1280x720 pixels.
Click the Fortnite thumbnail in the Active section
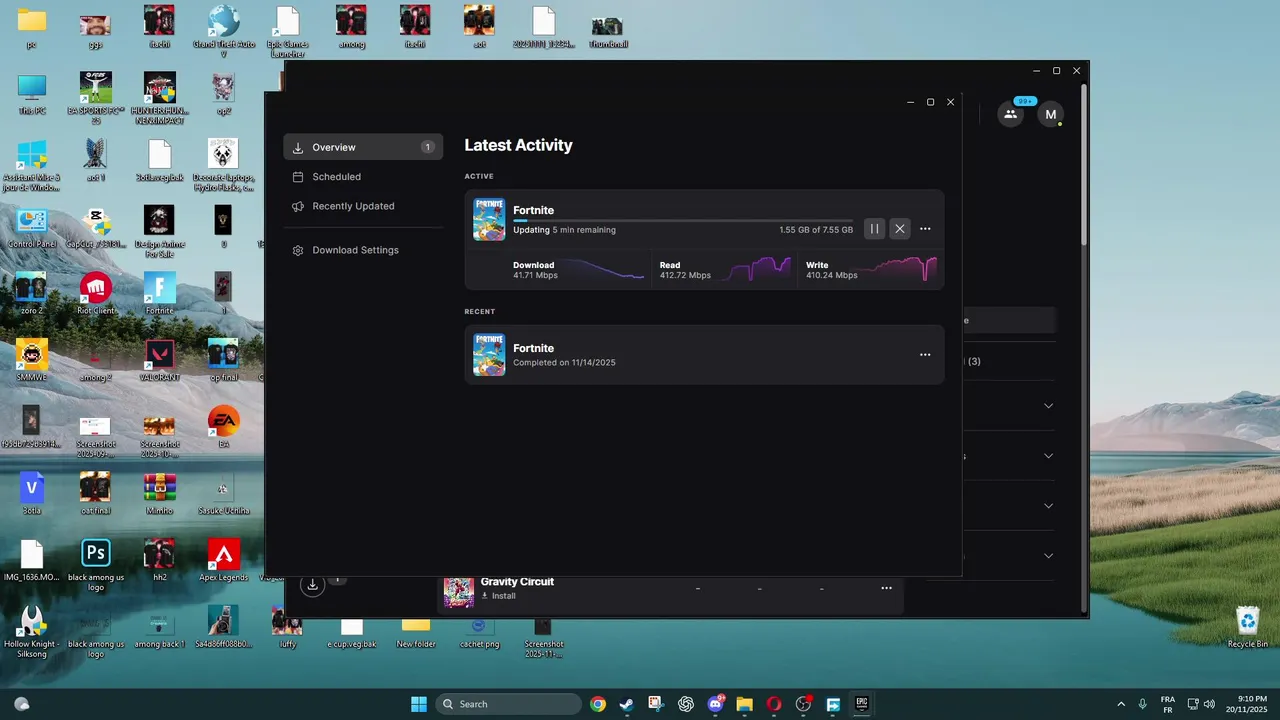489,219
